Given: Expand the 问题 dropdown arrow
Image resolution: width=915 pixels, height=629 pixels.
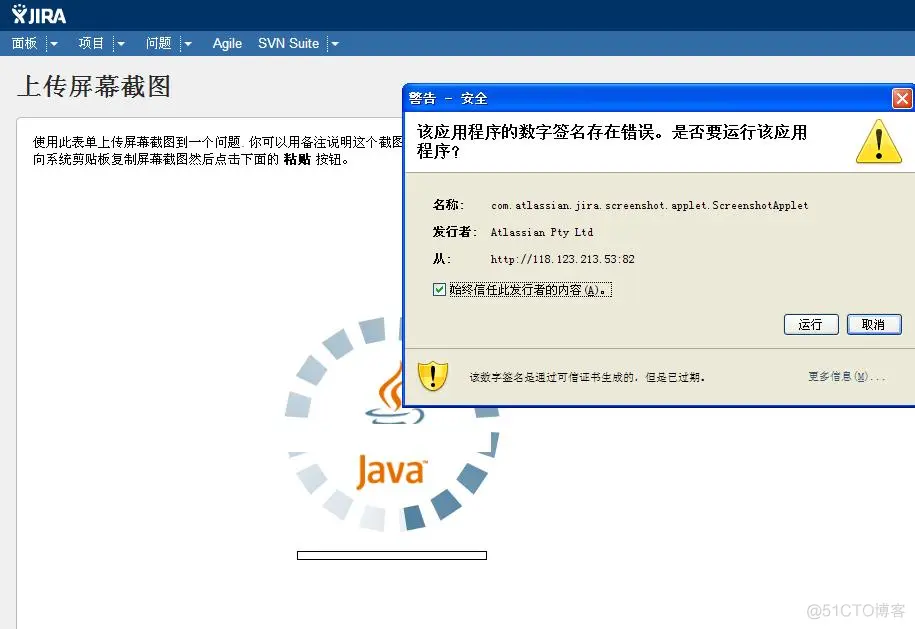Looking at the screenshot, I should 187,44.
